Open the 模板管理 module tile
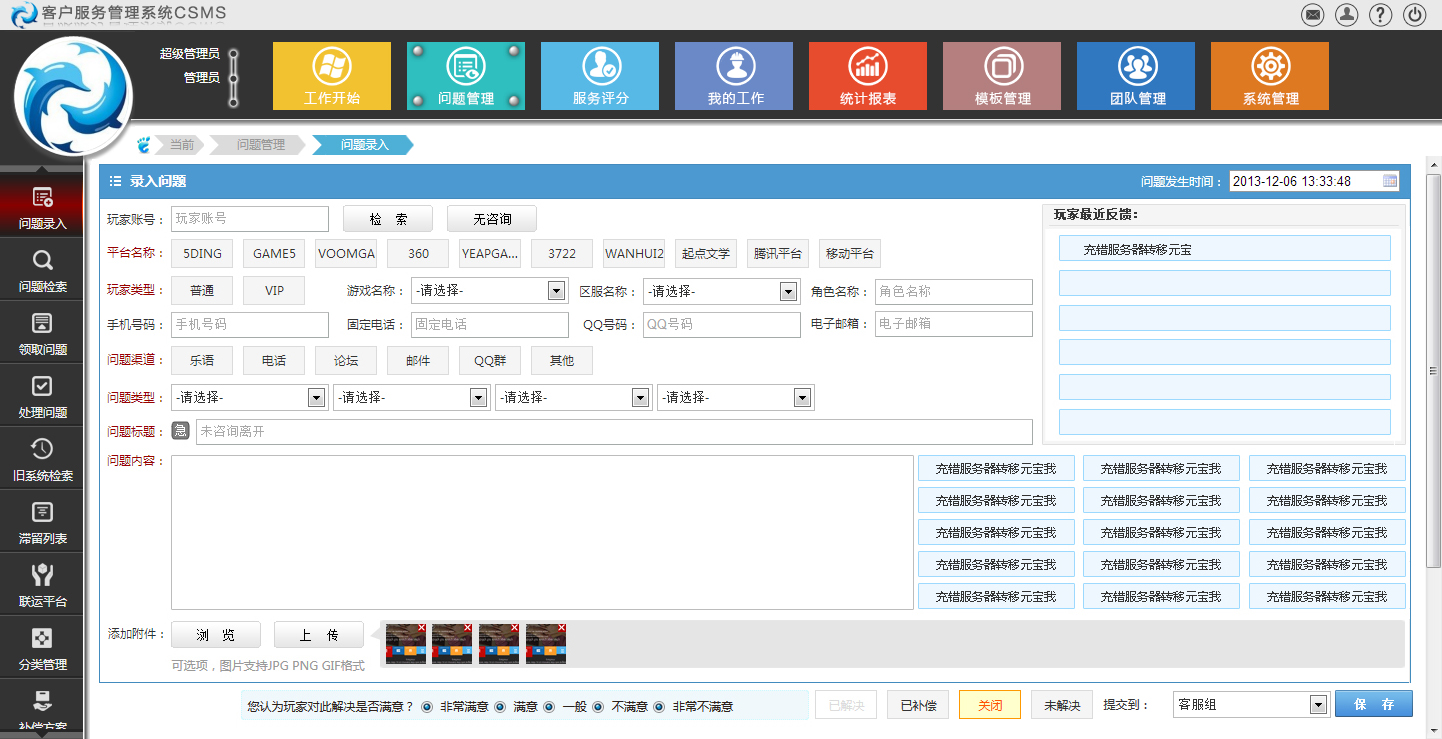This screenshot has width=1442, height=739. (x=1002, y=76)
